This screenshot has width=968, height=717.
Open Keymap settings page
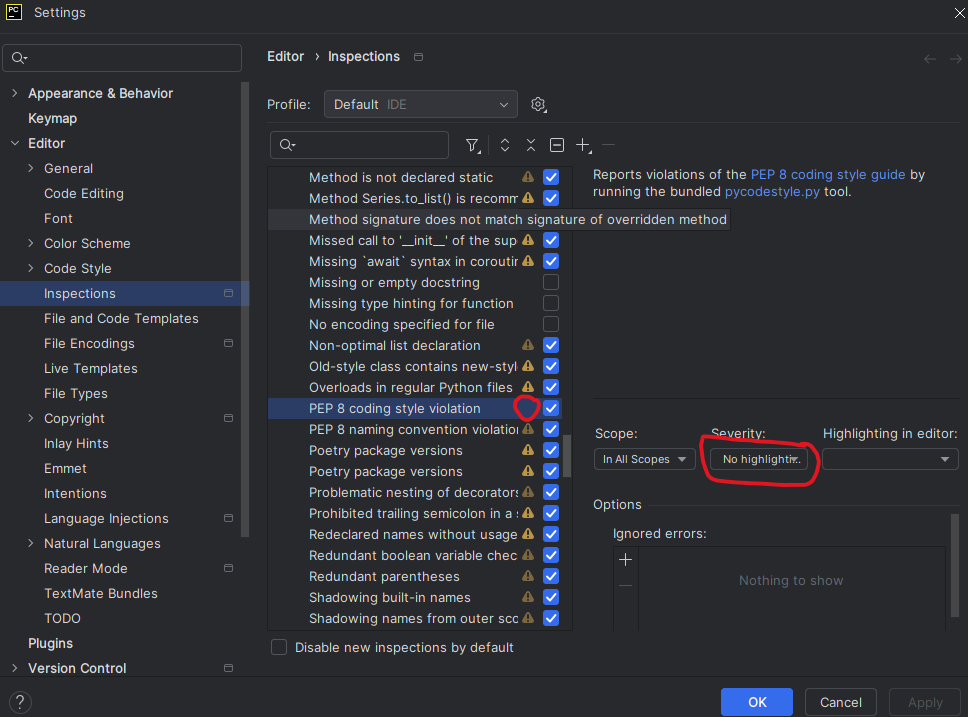(52, 118)
